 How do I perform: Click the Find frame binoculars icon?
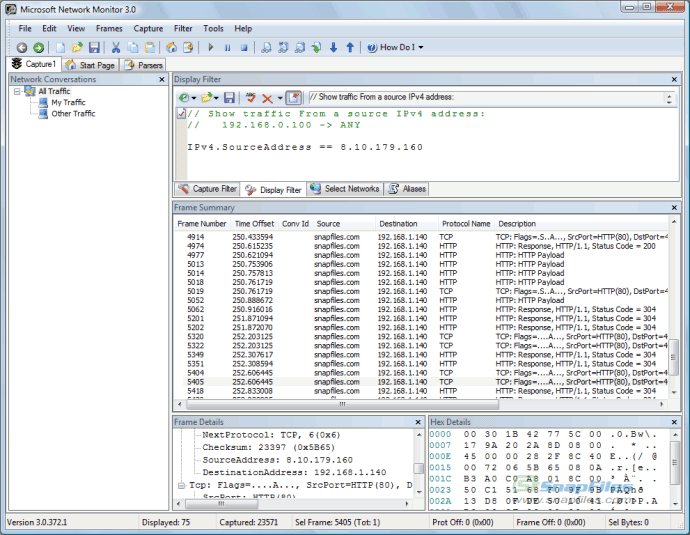pyautogui.click(x=266, y=48)
